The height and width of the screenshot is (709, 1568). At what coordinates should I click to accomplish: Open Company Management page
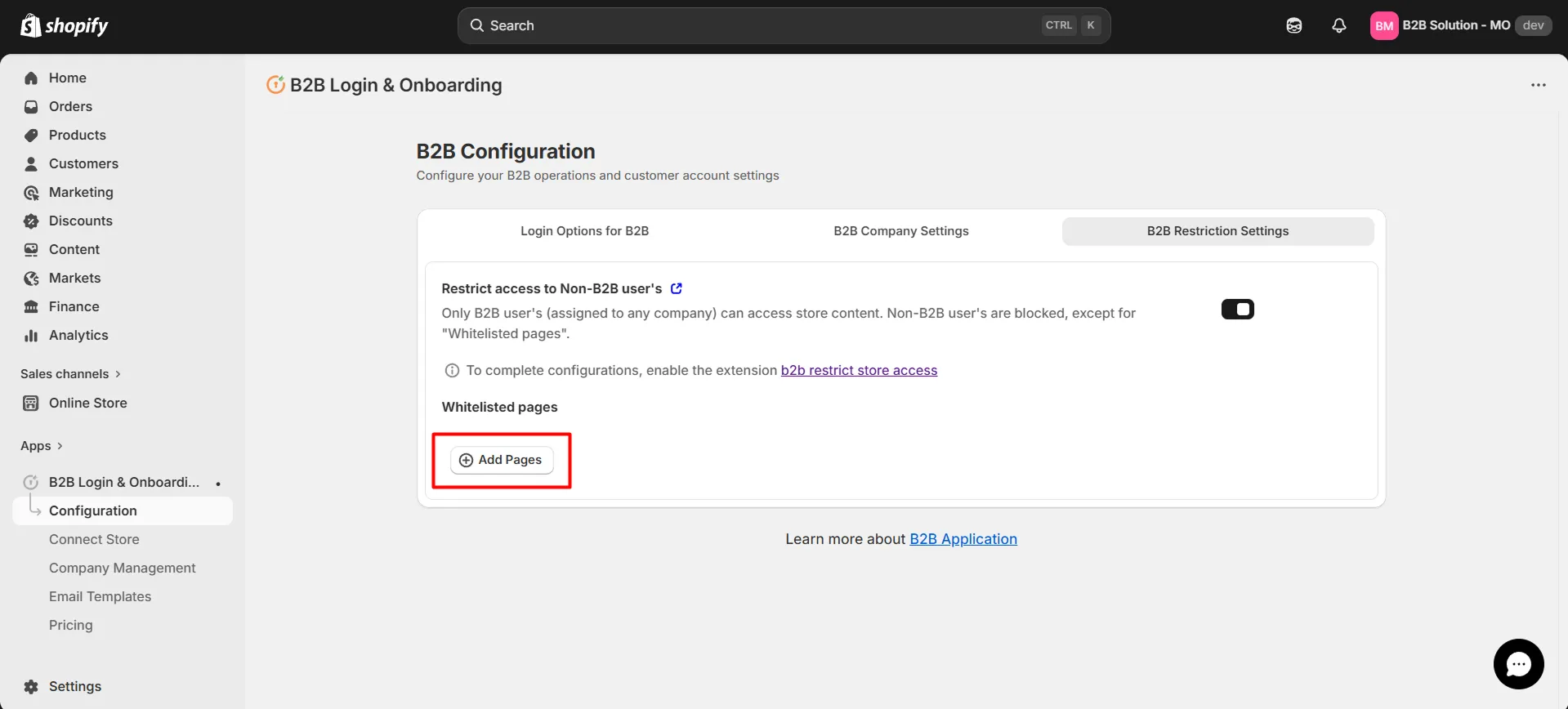[x=122, y=568]
